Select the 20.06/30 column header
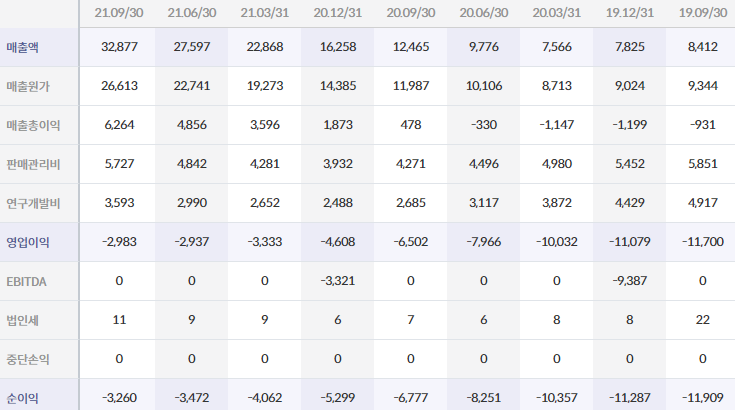Viewport: 735px width, 410px height. 484,13
